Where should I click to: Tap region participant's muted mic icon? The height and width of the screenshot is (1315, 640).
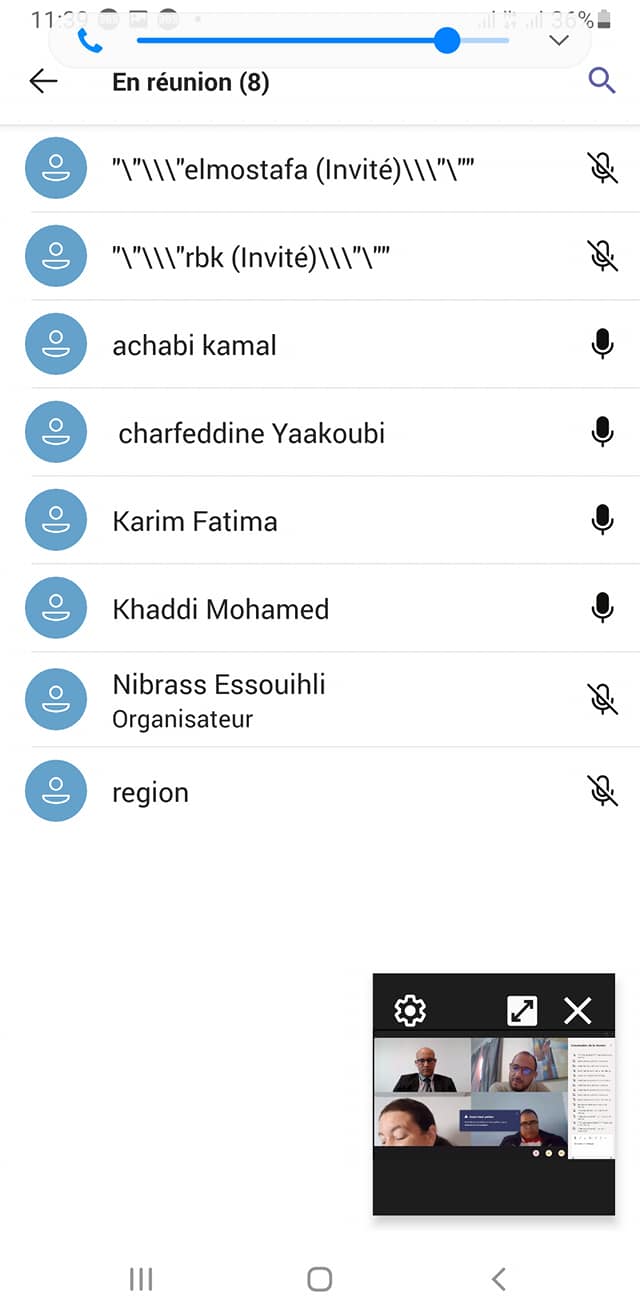coord(601,791)
